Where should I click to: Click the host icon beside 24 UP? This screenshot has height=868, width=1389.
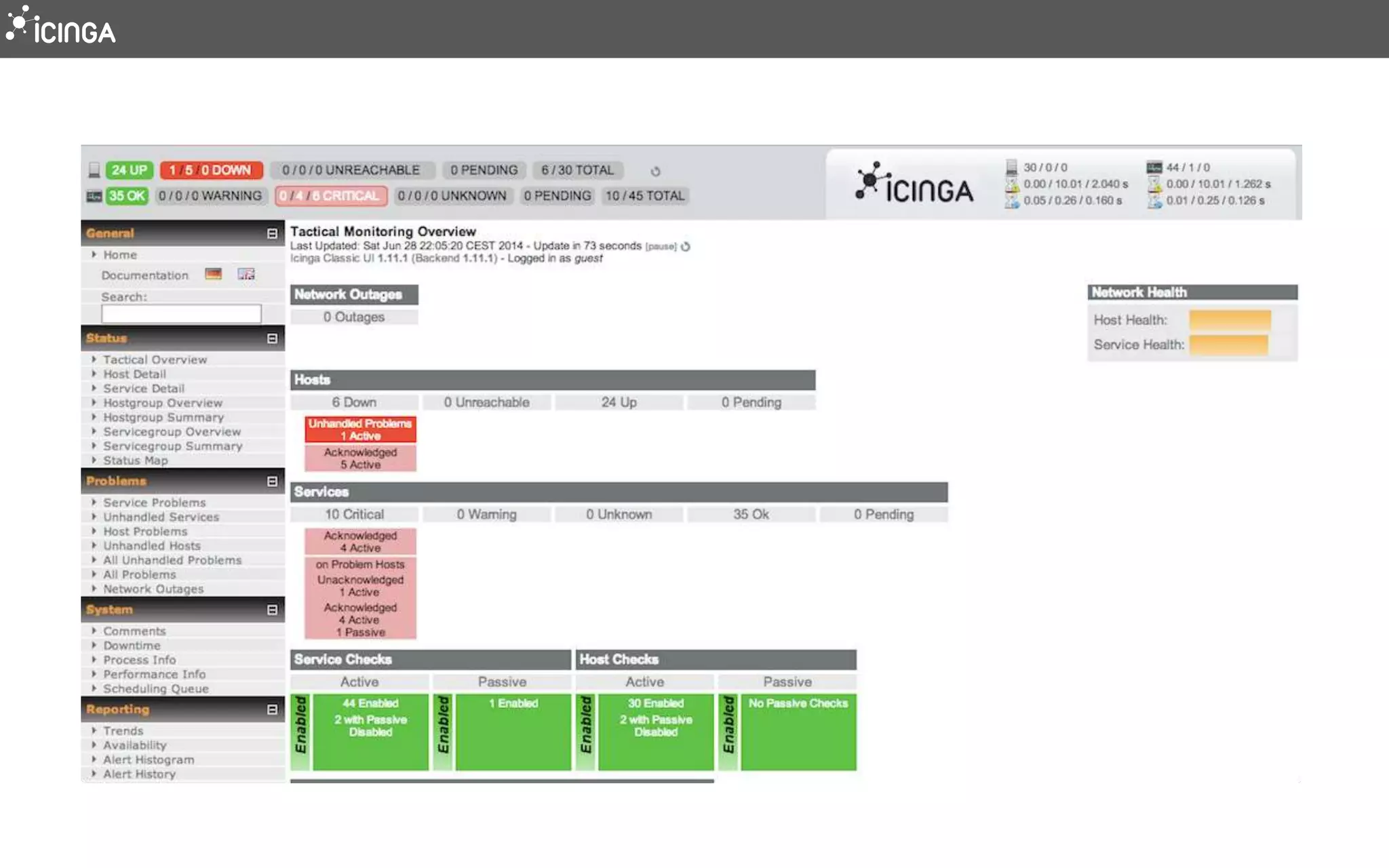click(94, 170)
